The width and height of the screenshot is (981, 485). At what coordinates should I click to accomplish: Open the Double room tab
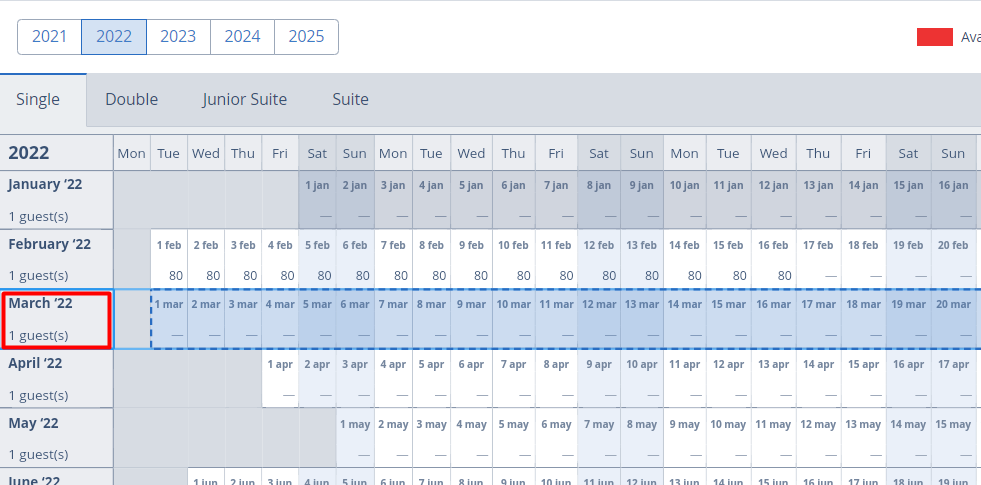(131, 100)
